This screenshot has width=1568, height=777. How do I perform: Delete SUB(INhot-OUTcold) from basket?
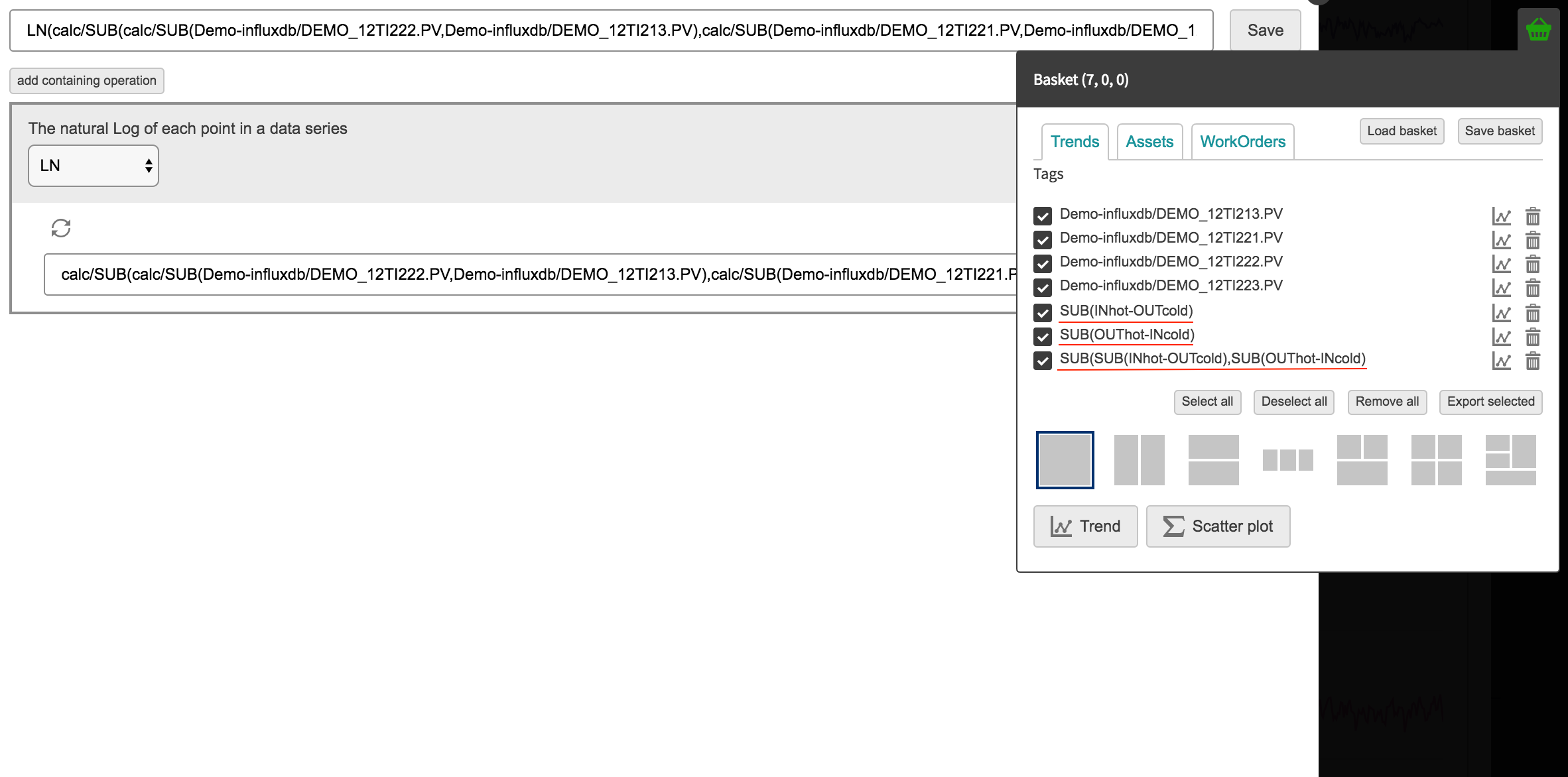1533,313
